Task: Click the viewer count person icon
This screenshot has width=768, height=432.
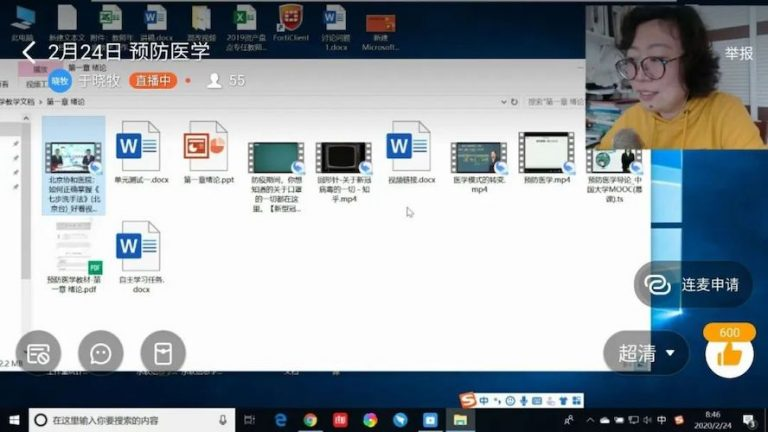Action: [213, 80]
